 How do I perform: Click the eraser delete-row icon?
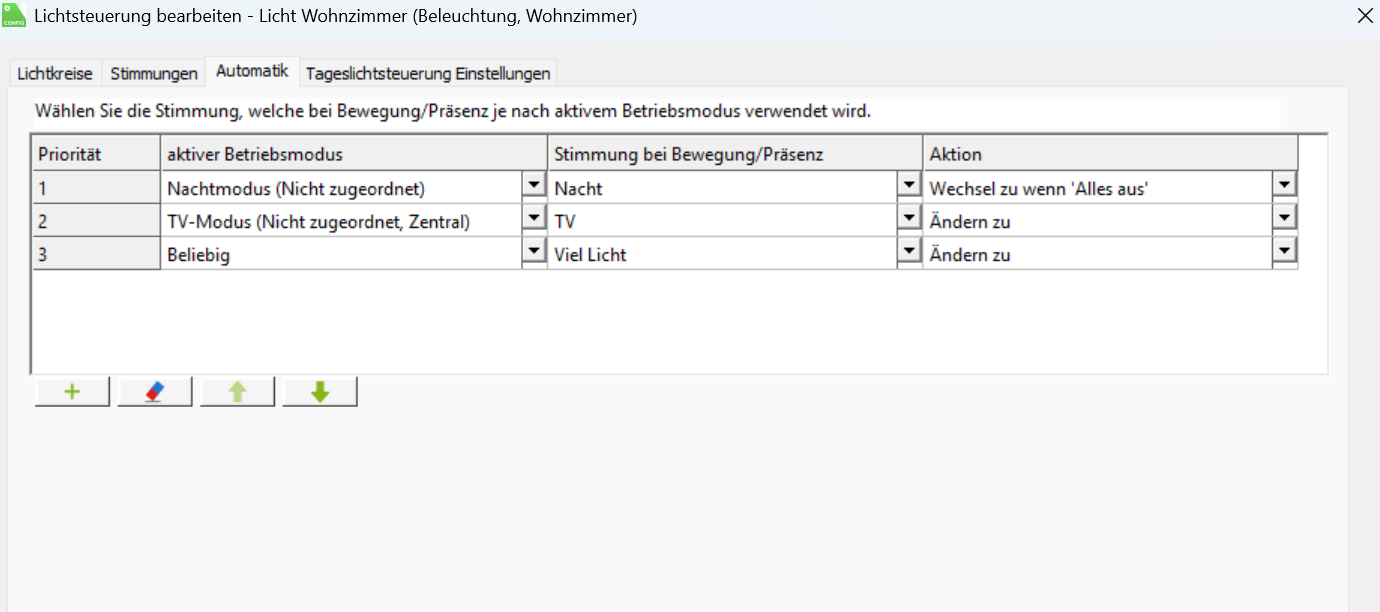tap(154, 392)
